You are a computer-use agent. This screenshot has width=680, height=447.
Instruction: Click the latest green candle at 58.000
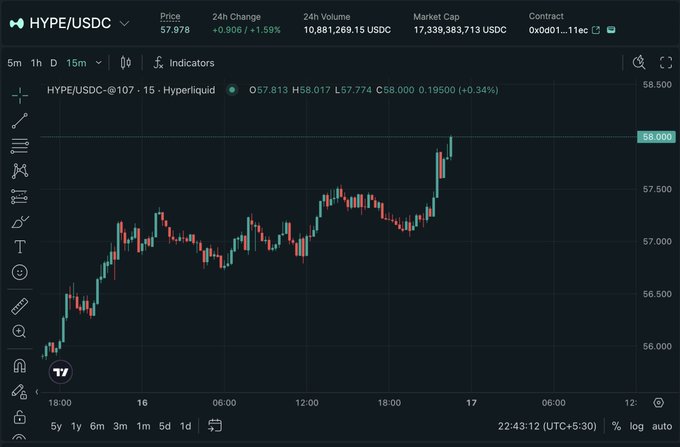point(451,147)
